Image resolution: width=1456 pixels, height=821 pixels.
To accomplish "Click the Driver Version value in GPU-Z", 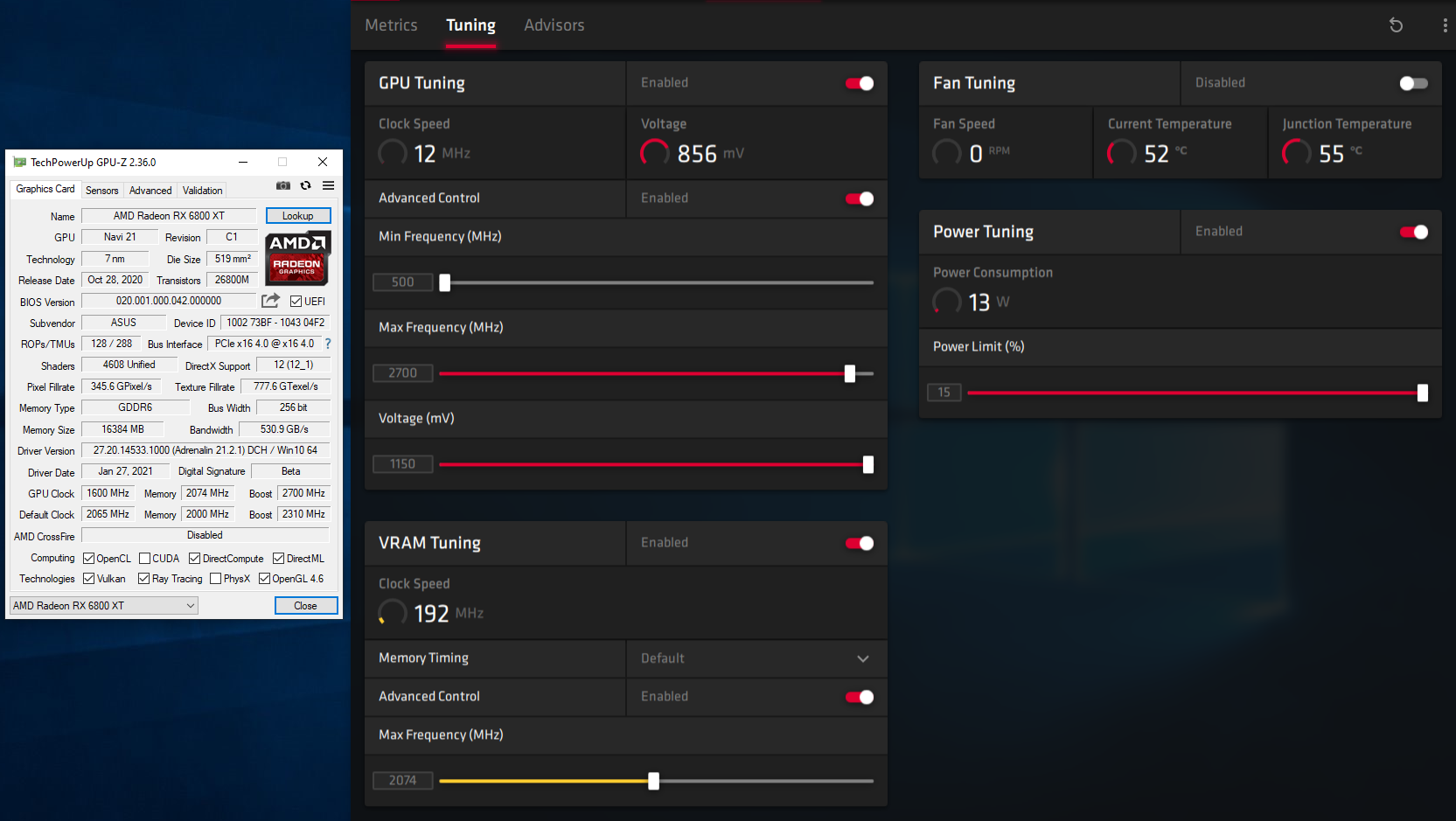I will [x=206, y=450].
